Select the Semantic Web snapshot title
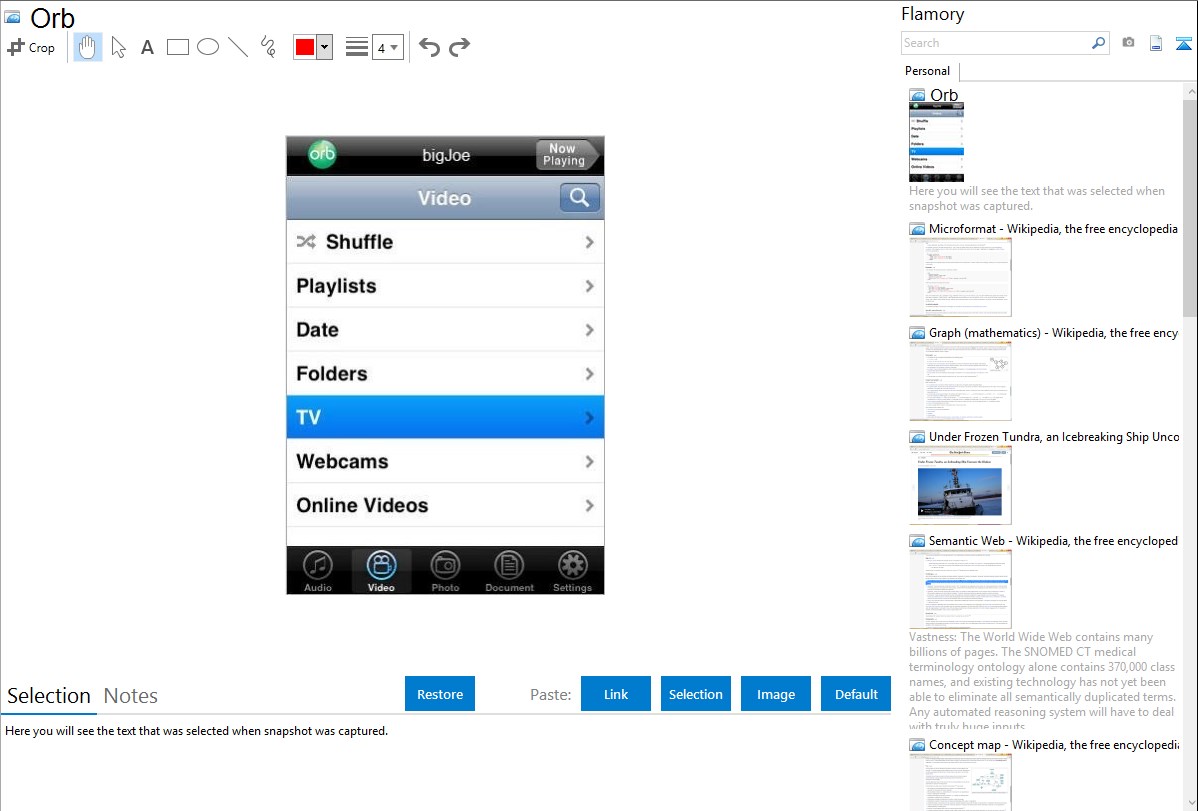The height and width of the screenshot is (811, 1198). [x=1053, y=541]
